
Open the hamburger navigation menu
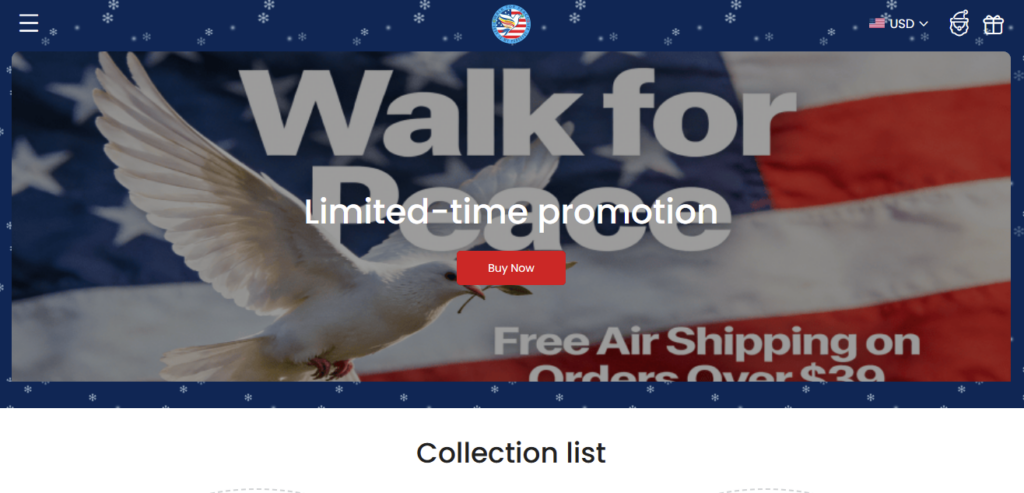[29, 24]
